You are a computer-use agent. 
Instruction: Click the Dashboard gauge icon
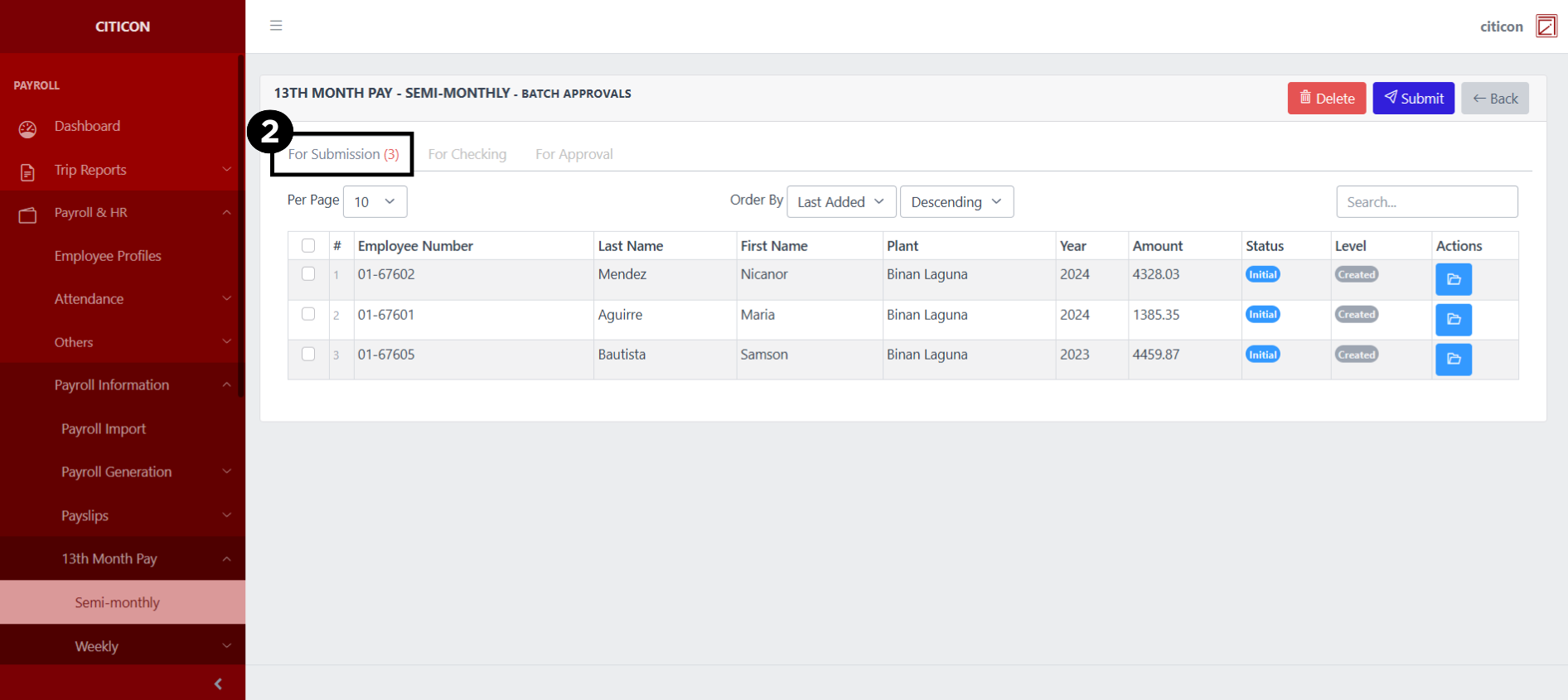coord(27,128)
